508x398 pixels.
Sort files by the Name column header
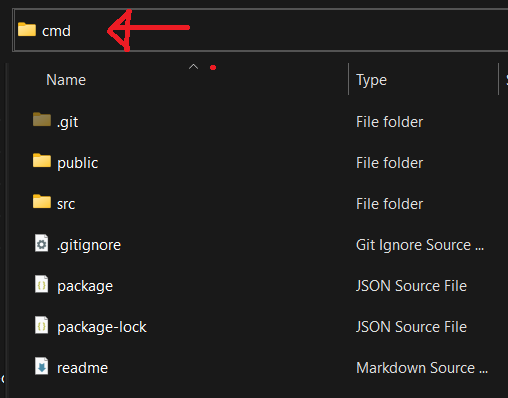pos(66,80)
